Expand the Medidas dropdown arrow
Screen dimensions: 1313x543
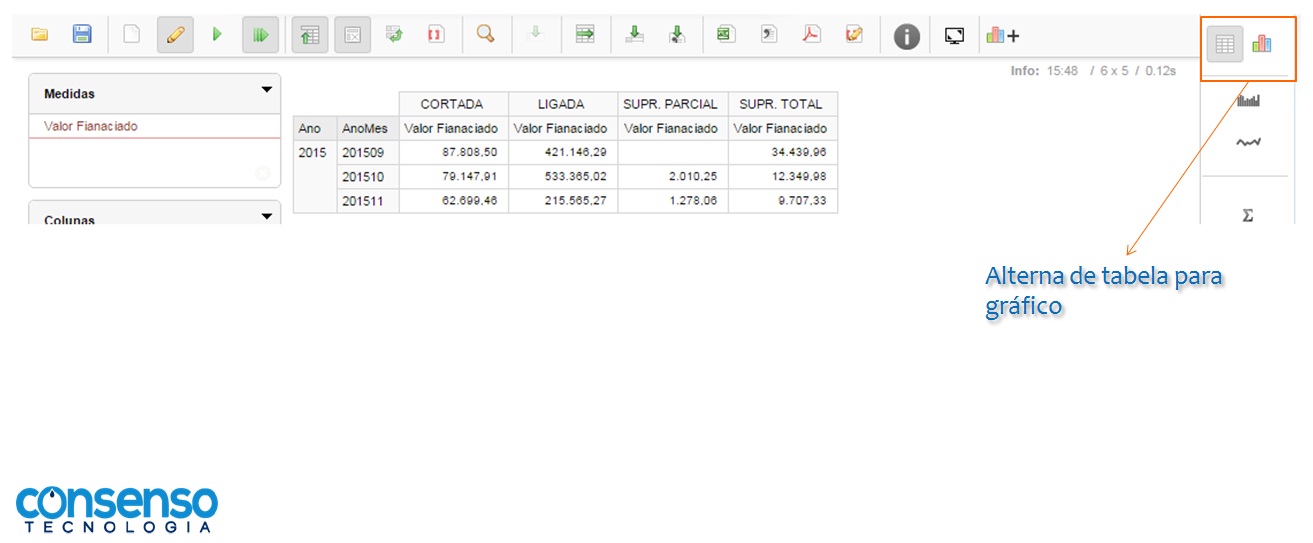click(x=266, y=90)
